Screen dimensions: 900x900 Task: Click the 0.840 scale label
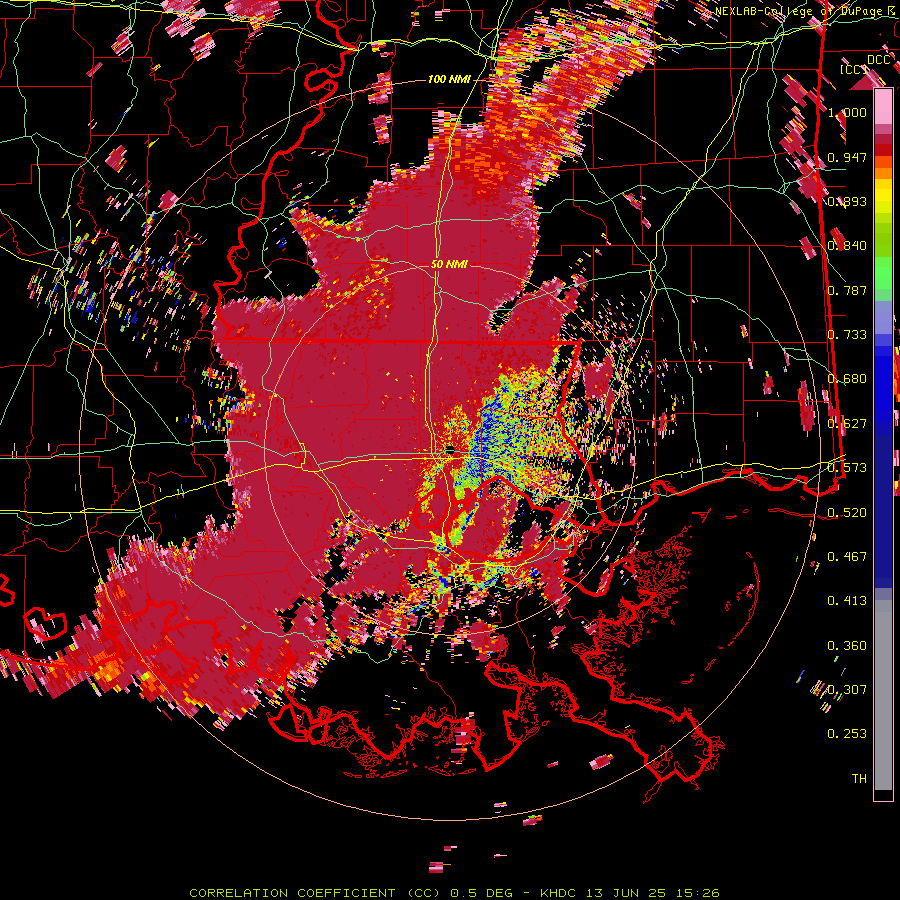click(x=847, y=246)
